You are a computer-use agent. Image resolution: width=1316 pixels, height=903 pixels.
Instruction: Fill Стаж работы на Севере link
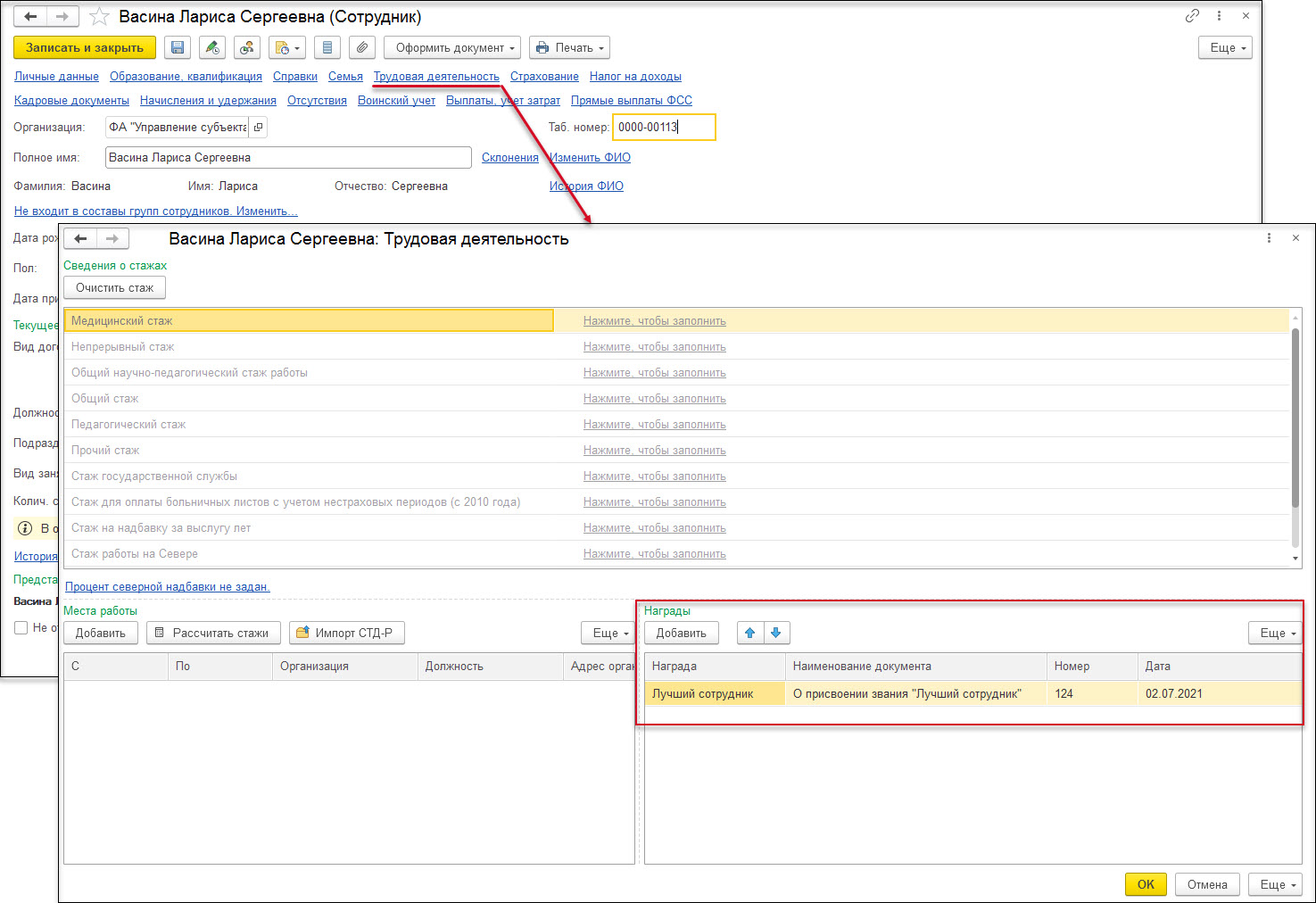655,554
